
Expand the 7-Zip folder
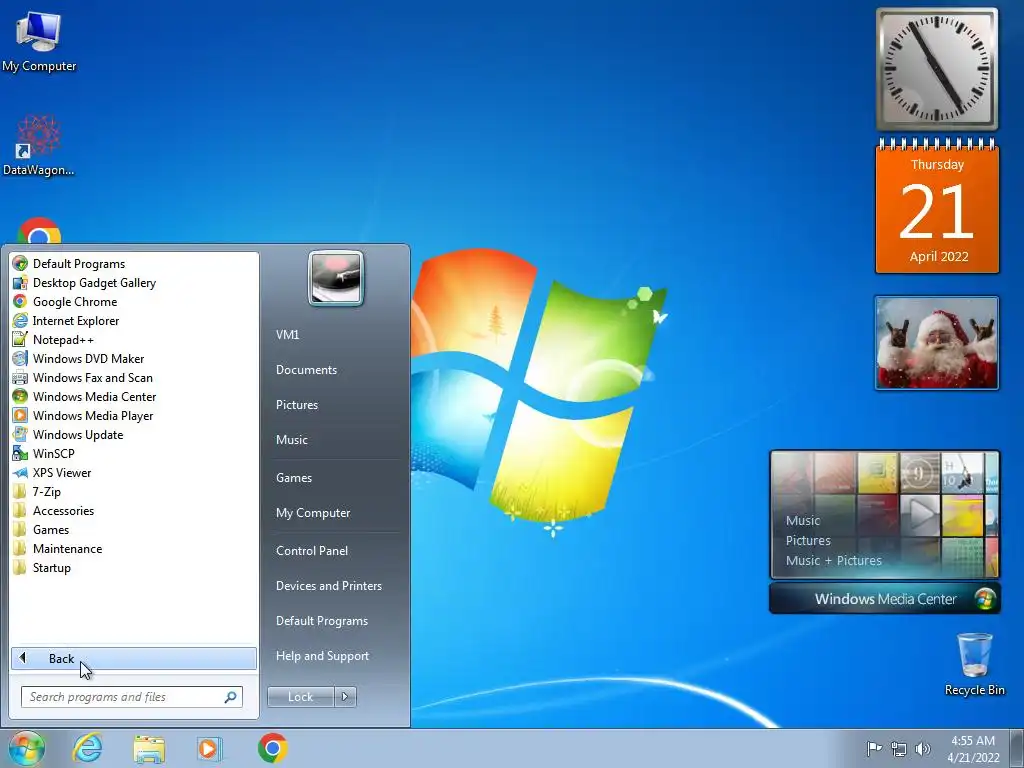pos(46,492)
